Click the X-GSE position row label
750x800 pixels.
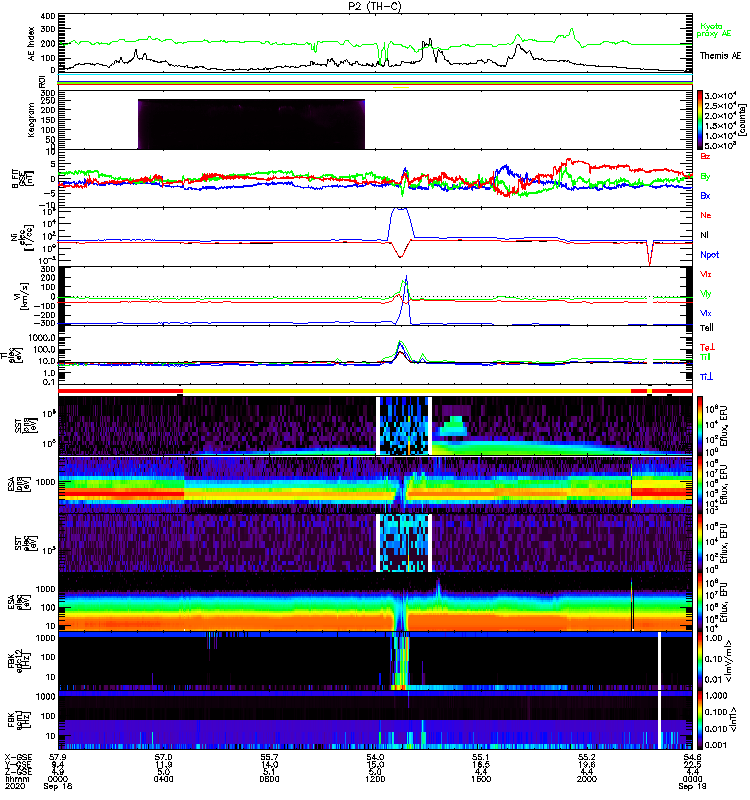click(x=17, y=758)
